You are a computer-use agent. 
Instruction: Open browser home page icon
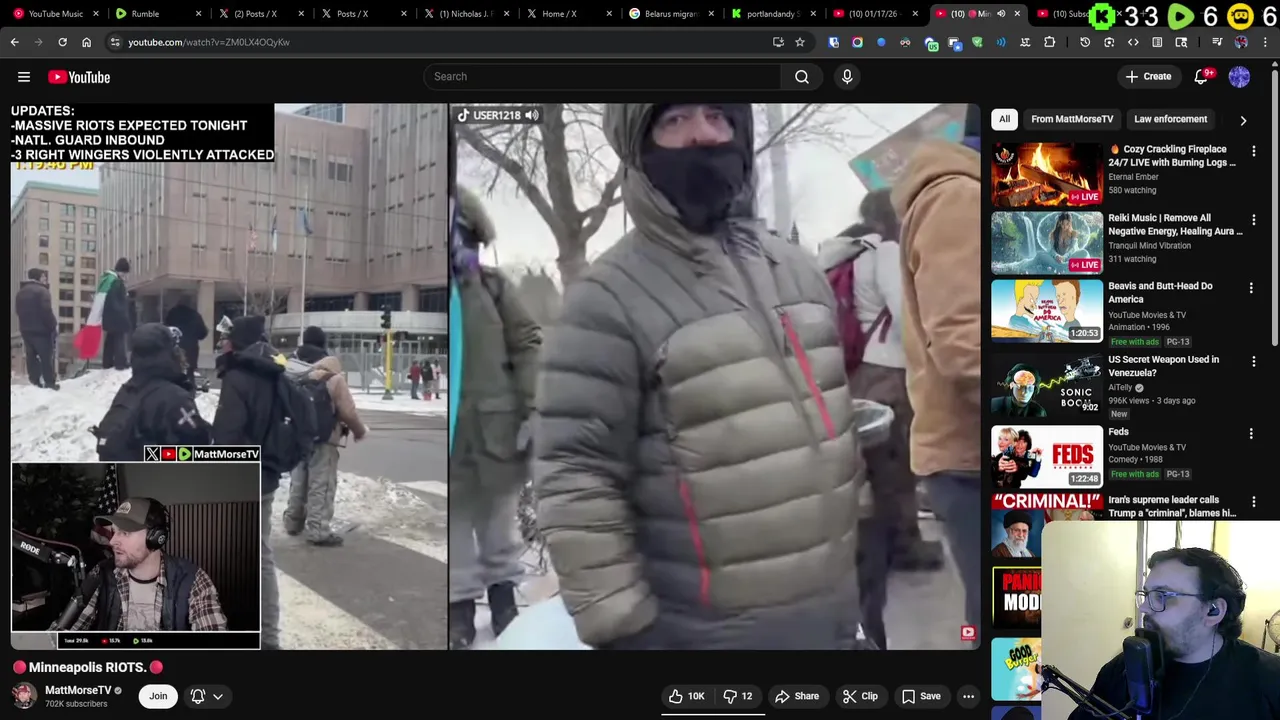click(86, 42)
